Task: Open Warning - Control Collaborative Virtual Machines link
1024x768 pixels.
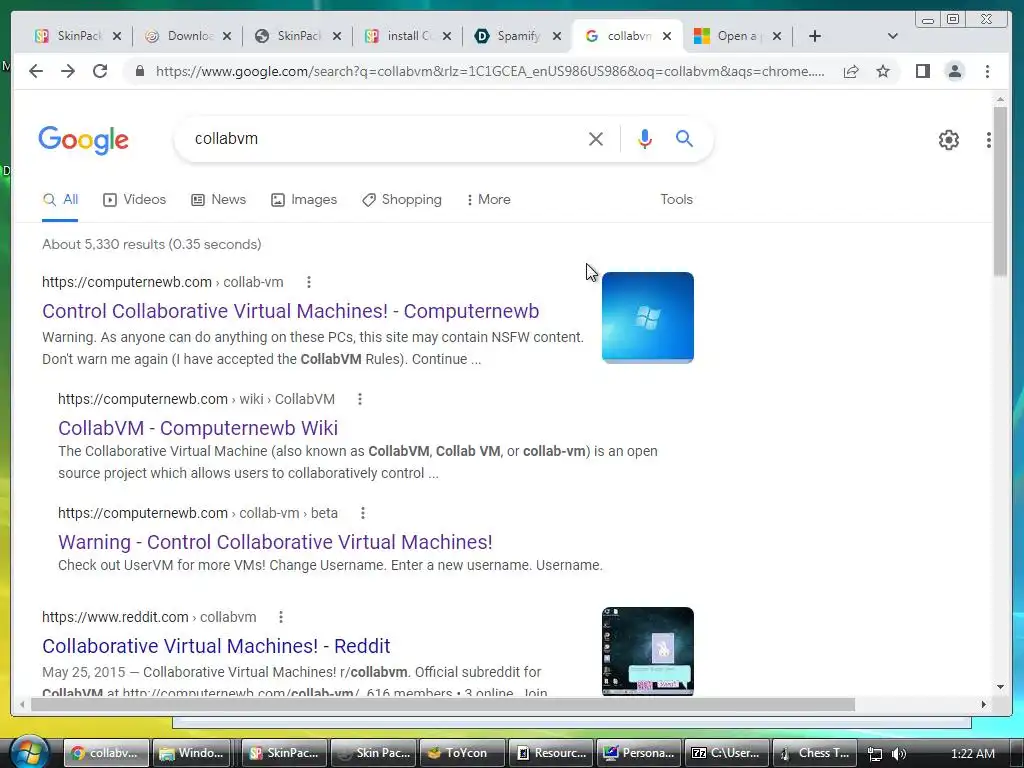Action: [x=275, y=542]
